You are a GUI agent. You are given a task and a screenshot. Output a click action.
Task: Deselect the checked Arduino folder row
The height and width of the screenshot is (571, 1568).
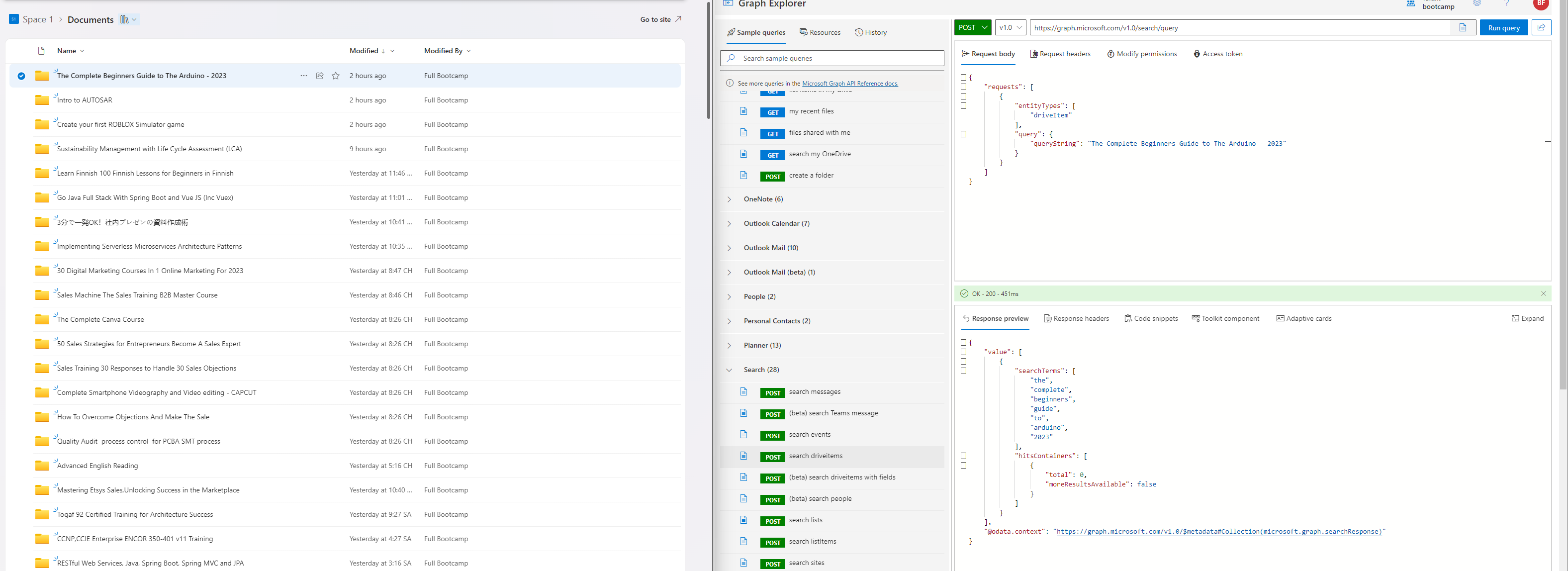pyautogui.click(x=21, y=76)
